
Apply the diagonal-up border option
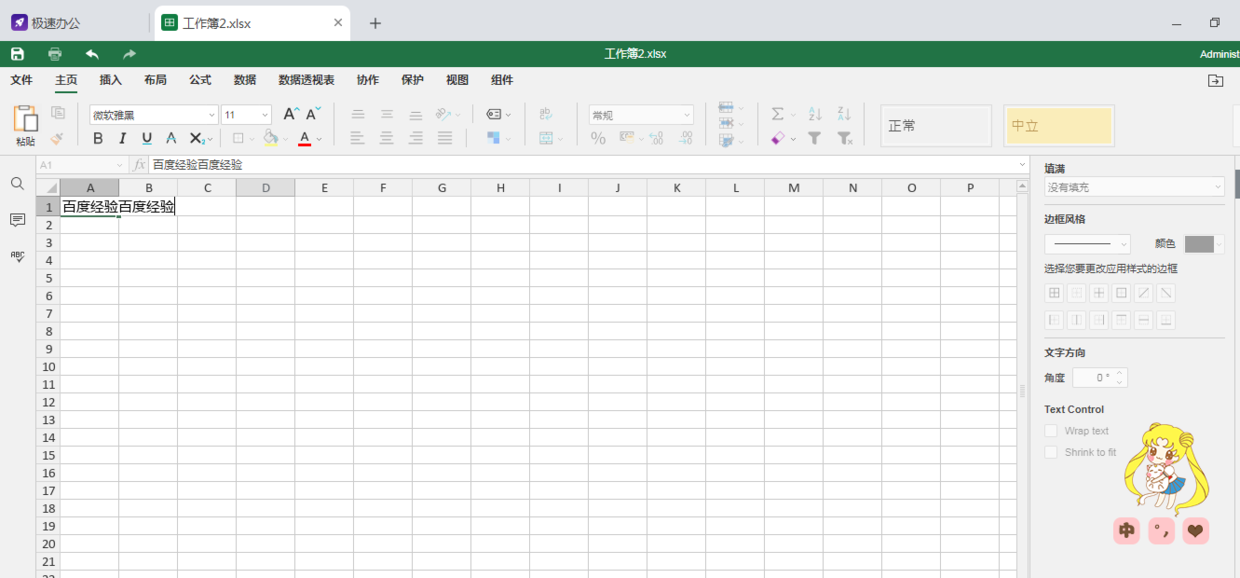point(1144,293)
